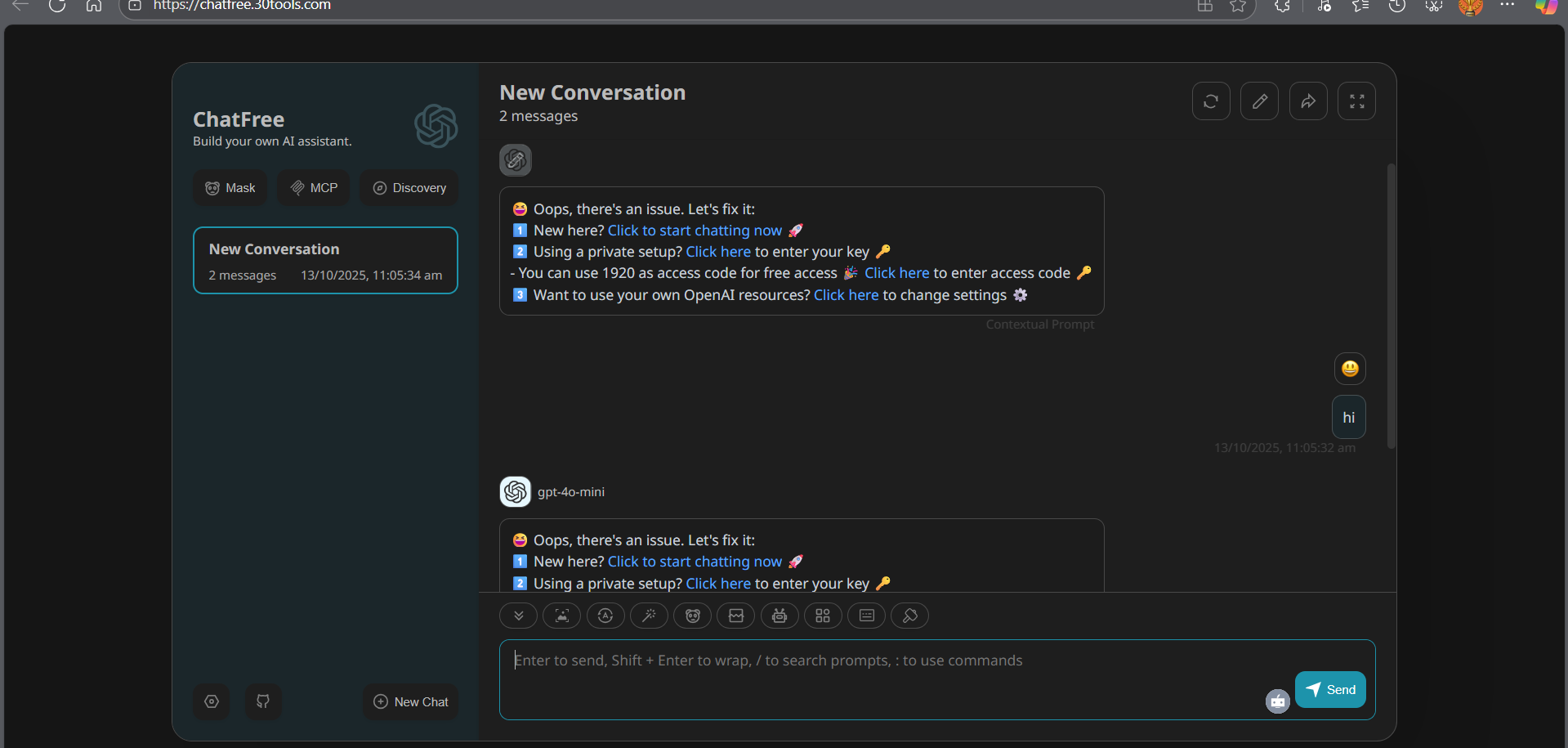Click the message input text field
The width and height of the screenshot is (1568, 748).
(882, 679)
